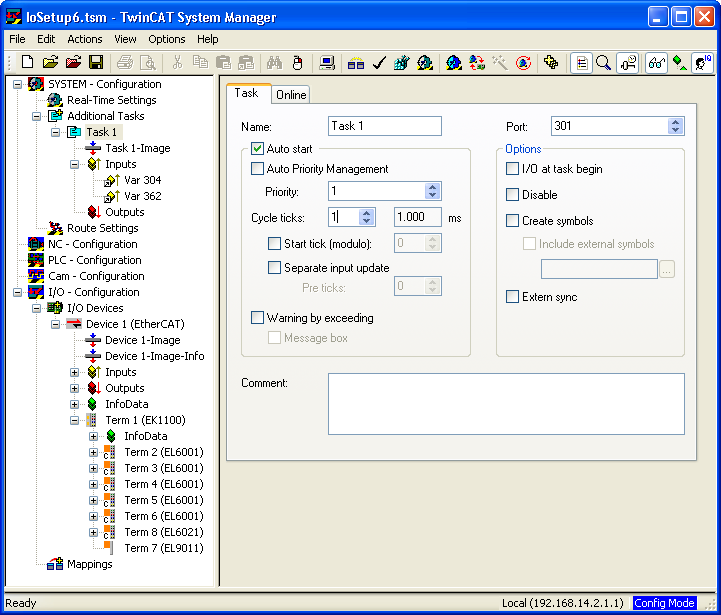Collapse SYSTEM - Configuration tree node

(x=17, y=84)
